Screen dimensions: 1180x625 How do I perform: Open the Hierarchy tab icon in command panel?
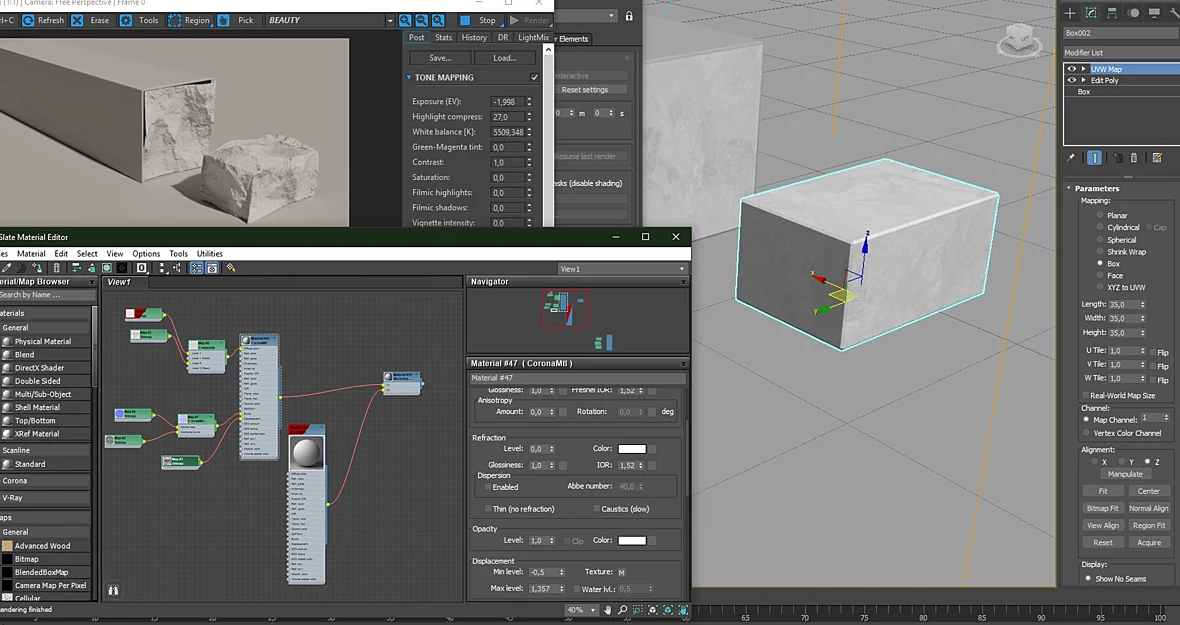pyautogui.click(x=1112, y=13)
